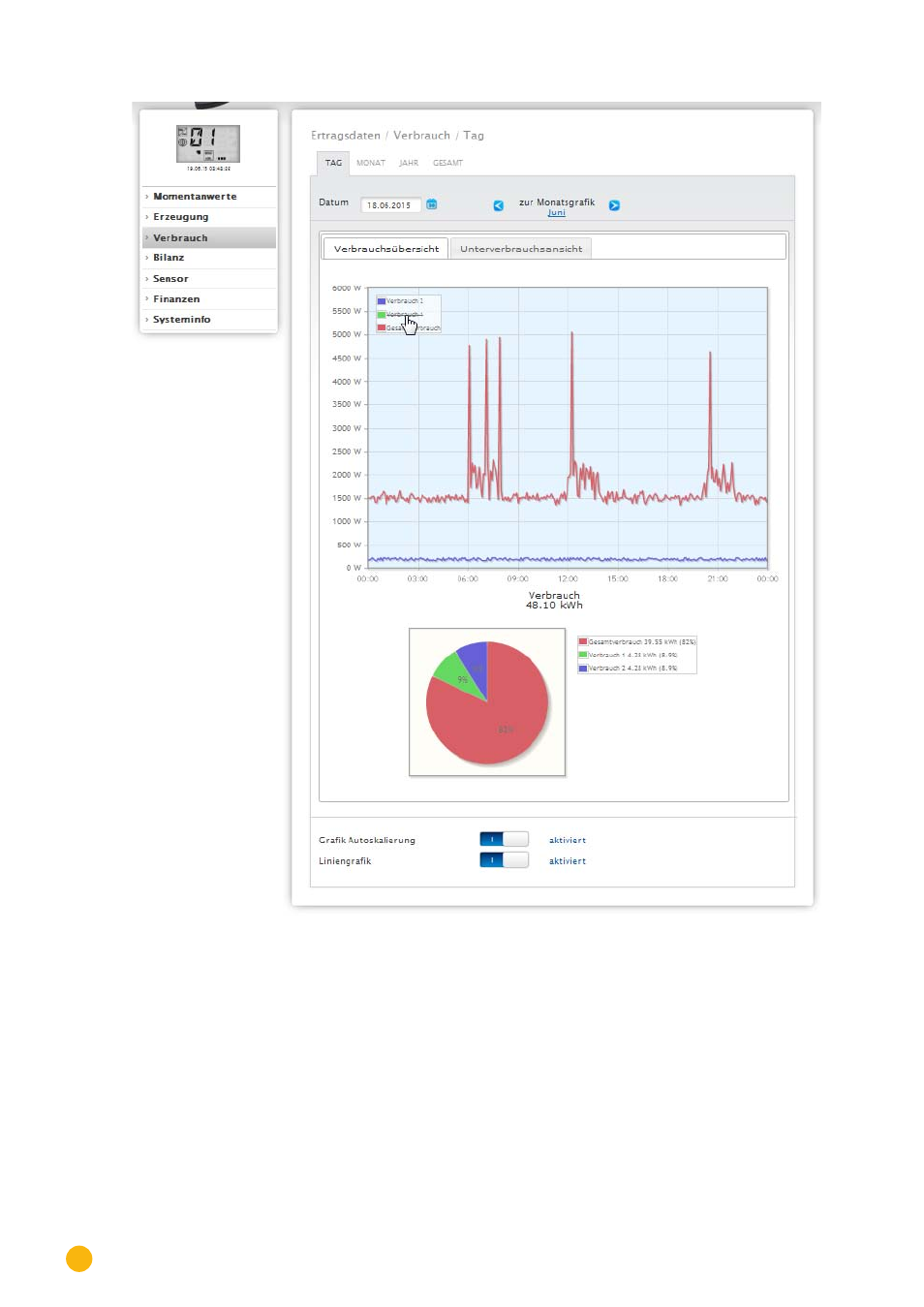Image resolution: width=924 pixels, height=1307 pixels.
Task: Open the Juni monthly graph link
Action: click(556, 213)
